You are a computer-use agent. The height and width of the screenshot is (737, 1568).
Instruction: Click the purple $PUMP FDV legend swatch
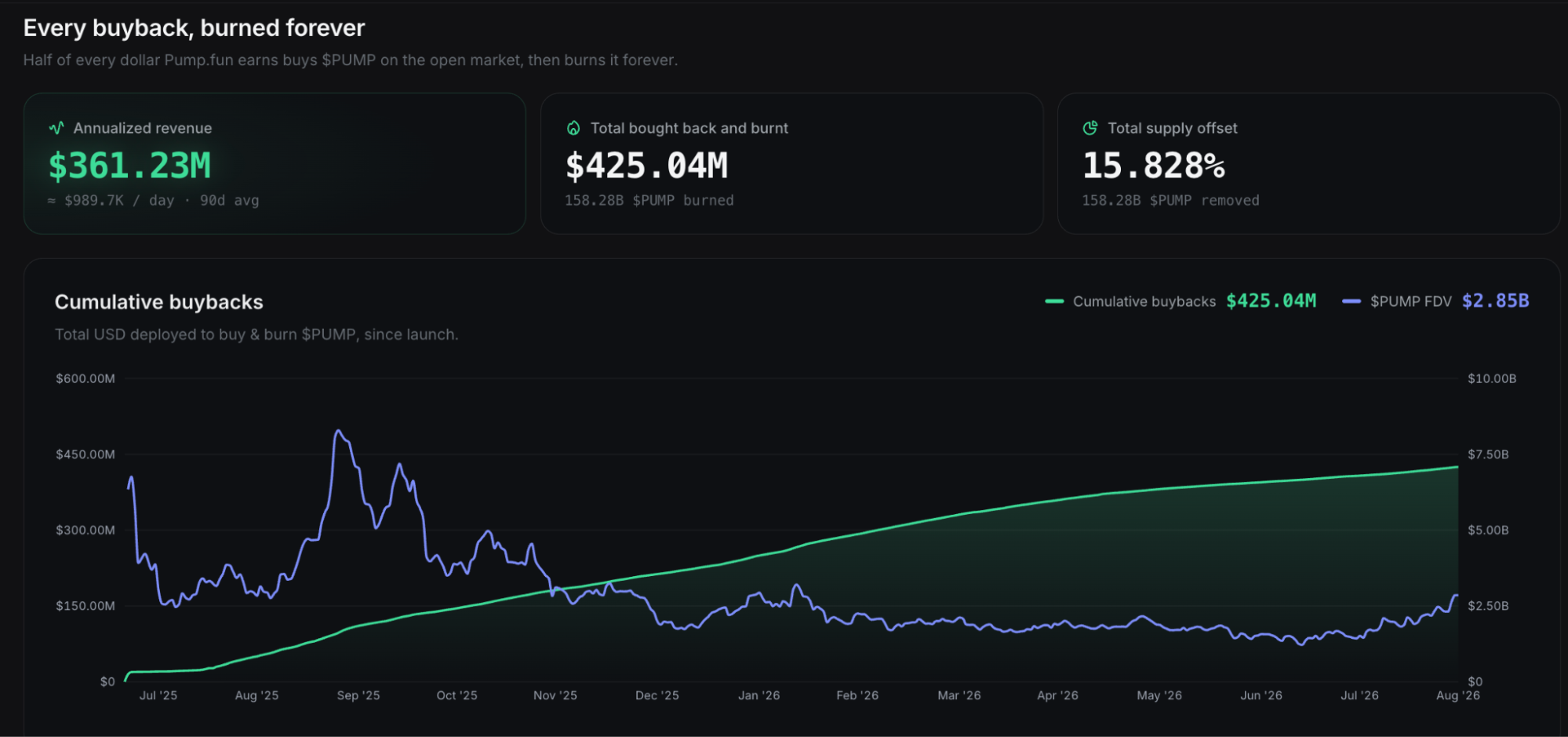(1352, 301)
